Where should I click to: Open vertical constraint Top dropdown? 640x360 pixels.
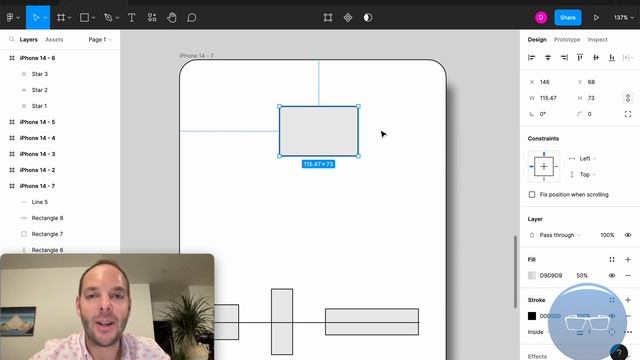click(x=588, y=174)
